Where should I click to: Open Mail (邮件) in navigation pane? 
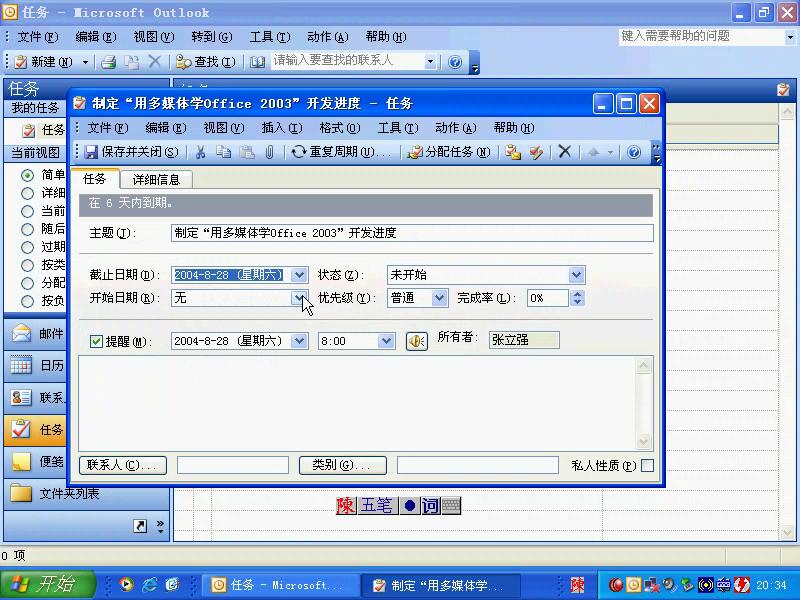(35, 334)
